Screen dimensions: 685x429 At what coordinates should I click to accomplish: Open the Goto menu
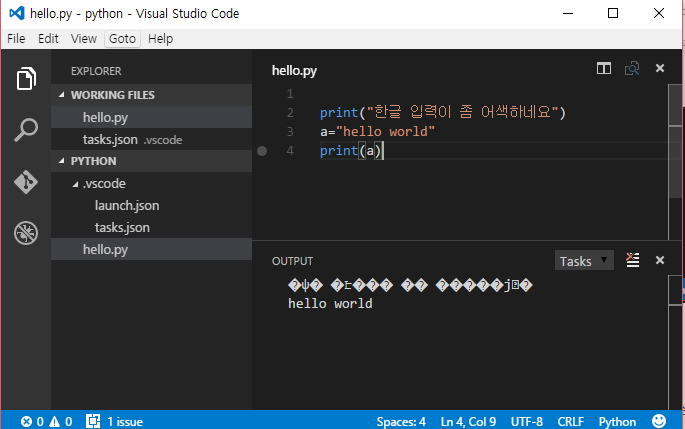(x=122, y=38)
